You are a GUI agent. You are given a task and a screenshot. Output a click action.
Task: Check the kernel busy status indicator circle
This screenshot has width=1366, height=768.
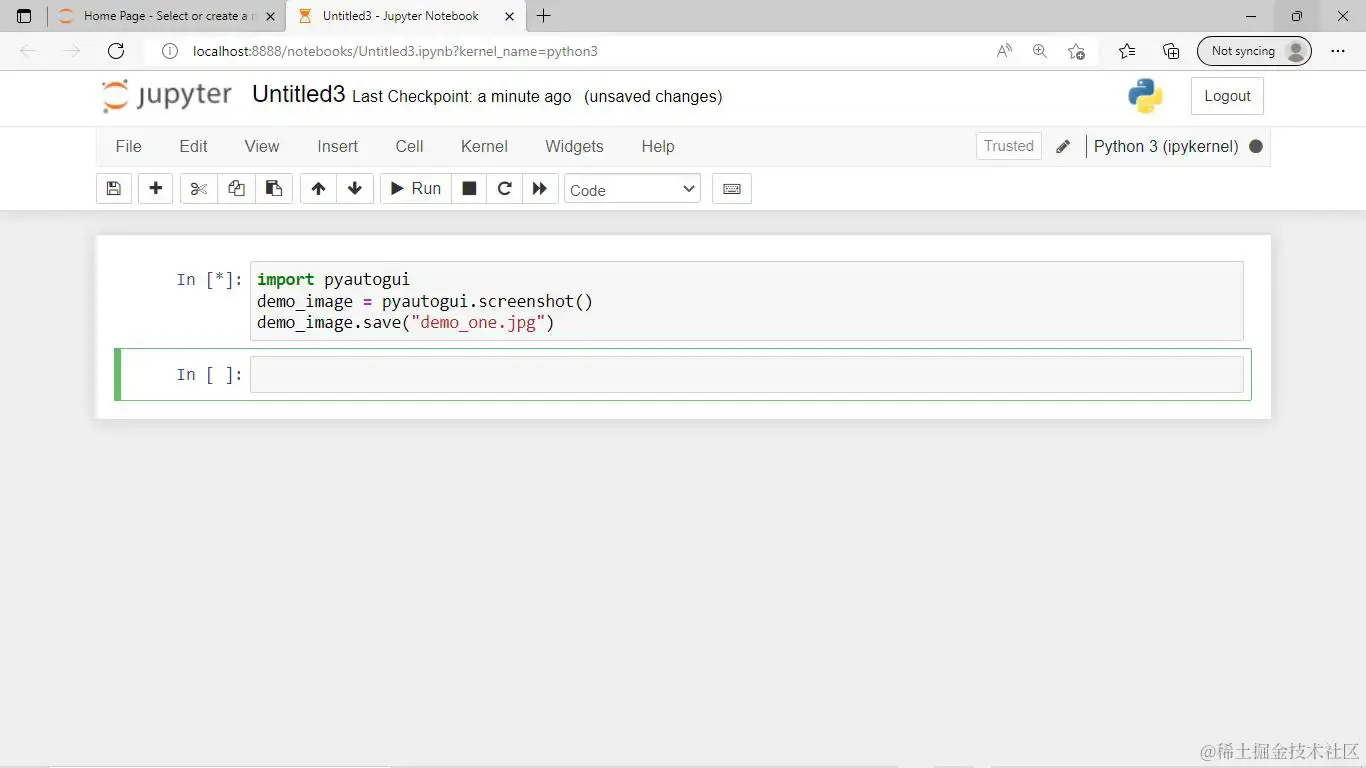1256,145
